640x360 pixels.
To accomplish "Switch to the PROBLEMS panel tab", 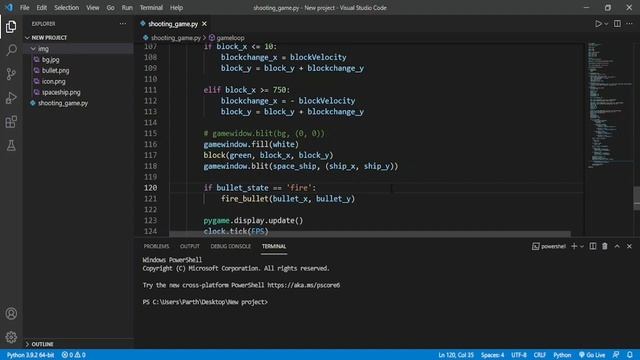I will pyautogui.click(x=156, y=246).
